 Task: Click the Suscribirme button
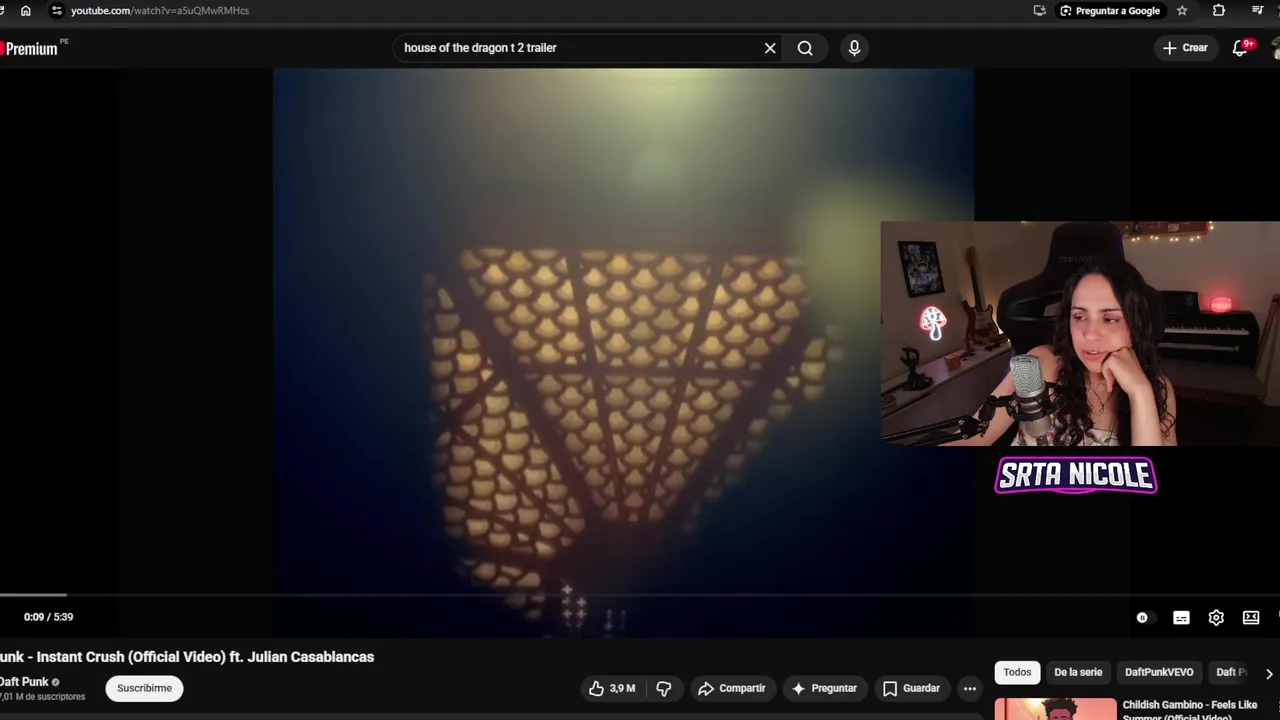[144, 688]
